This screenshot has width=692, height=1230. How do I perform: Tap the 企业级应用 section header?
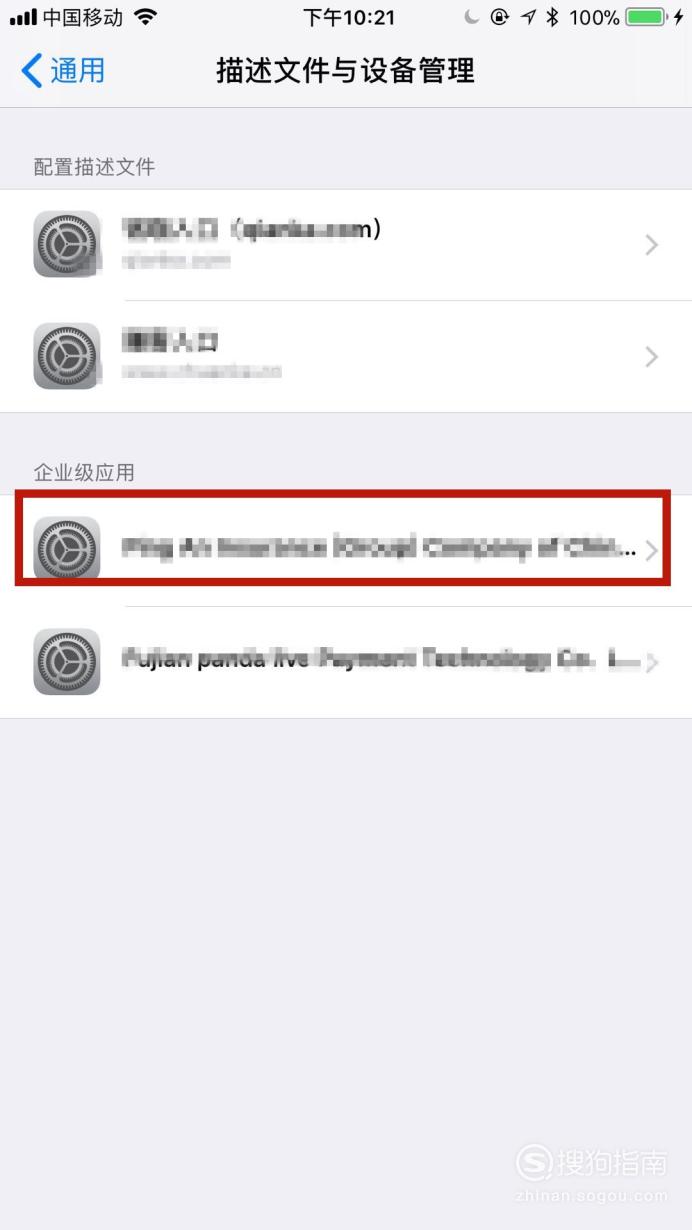click(x=84, y=472)
